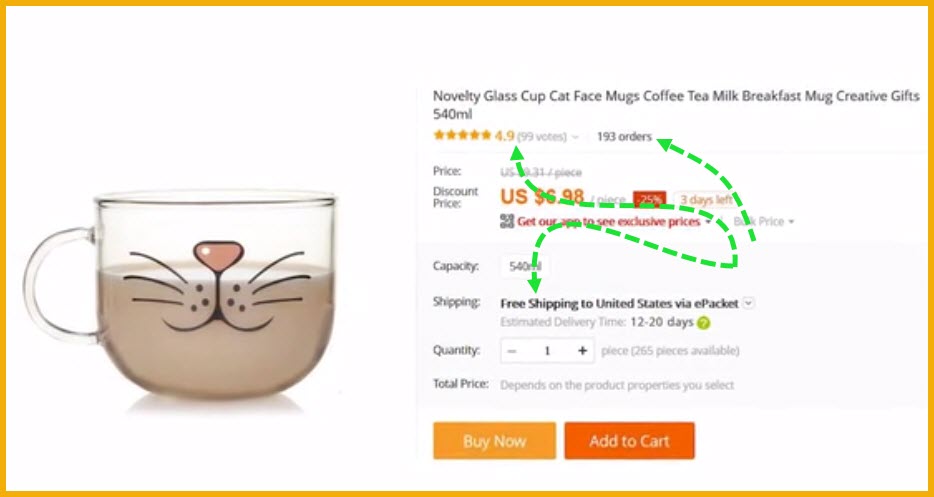Viewport: 934px width, 497px height.
Task: Open the Bulk Price dropdown
Action: click(764, 222)
